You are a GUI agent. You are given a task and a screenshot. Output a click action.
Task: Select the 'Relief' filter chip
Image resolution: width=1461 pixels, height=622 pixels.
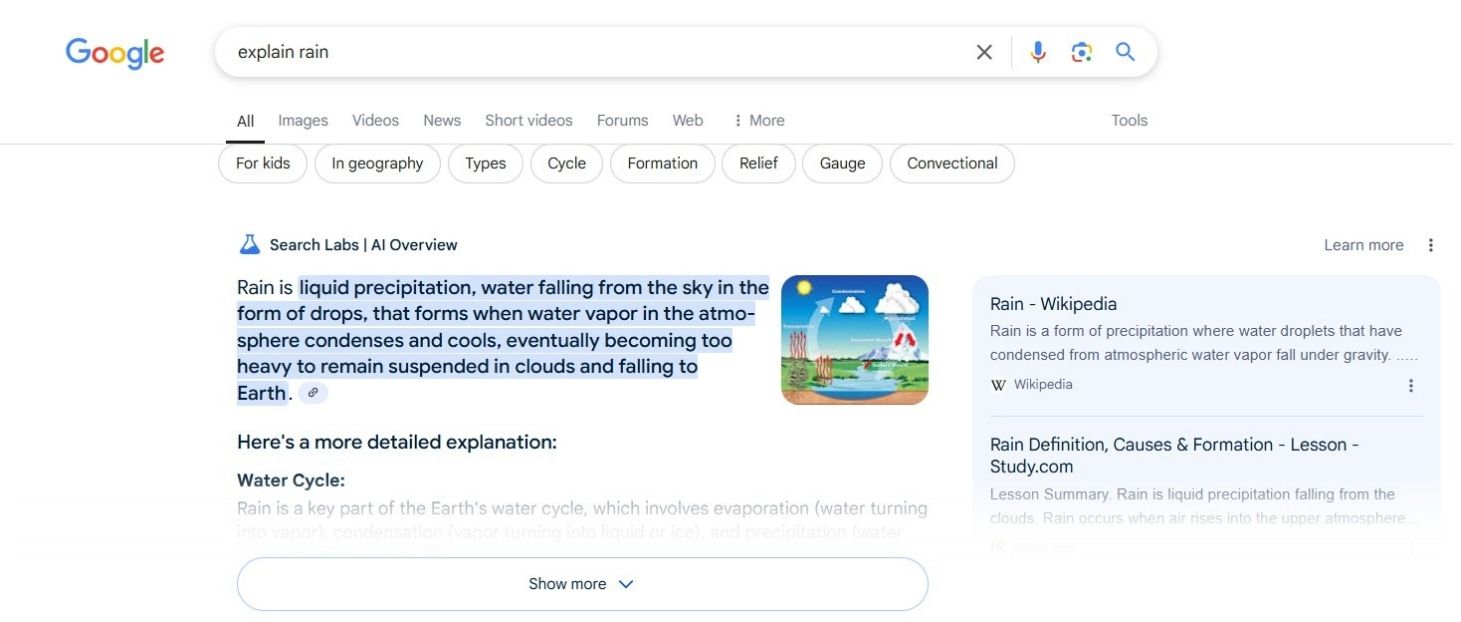(x=758, y=164)
